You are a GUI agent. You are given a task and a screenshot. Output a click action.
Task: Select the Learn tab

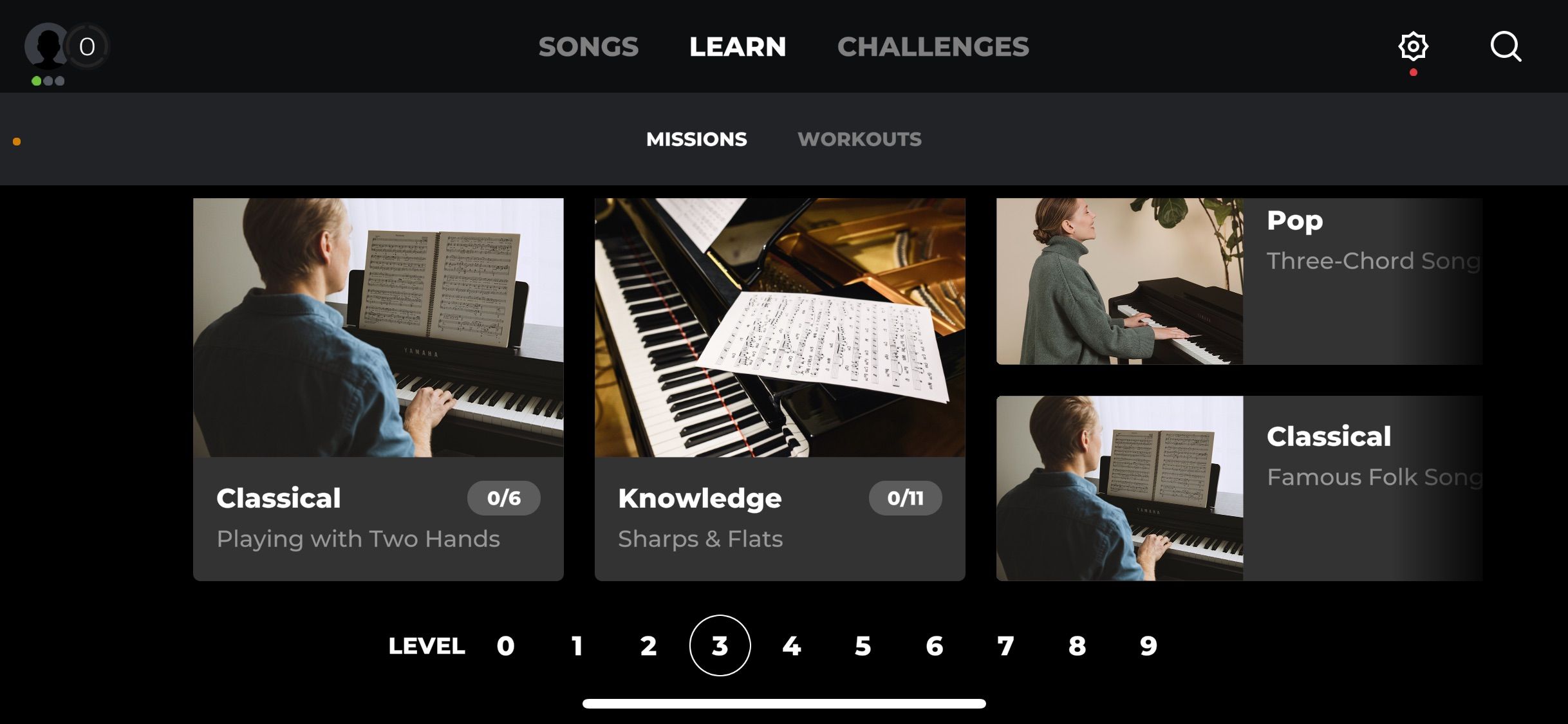pos(738,46)
